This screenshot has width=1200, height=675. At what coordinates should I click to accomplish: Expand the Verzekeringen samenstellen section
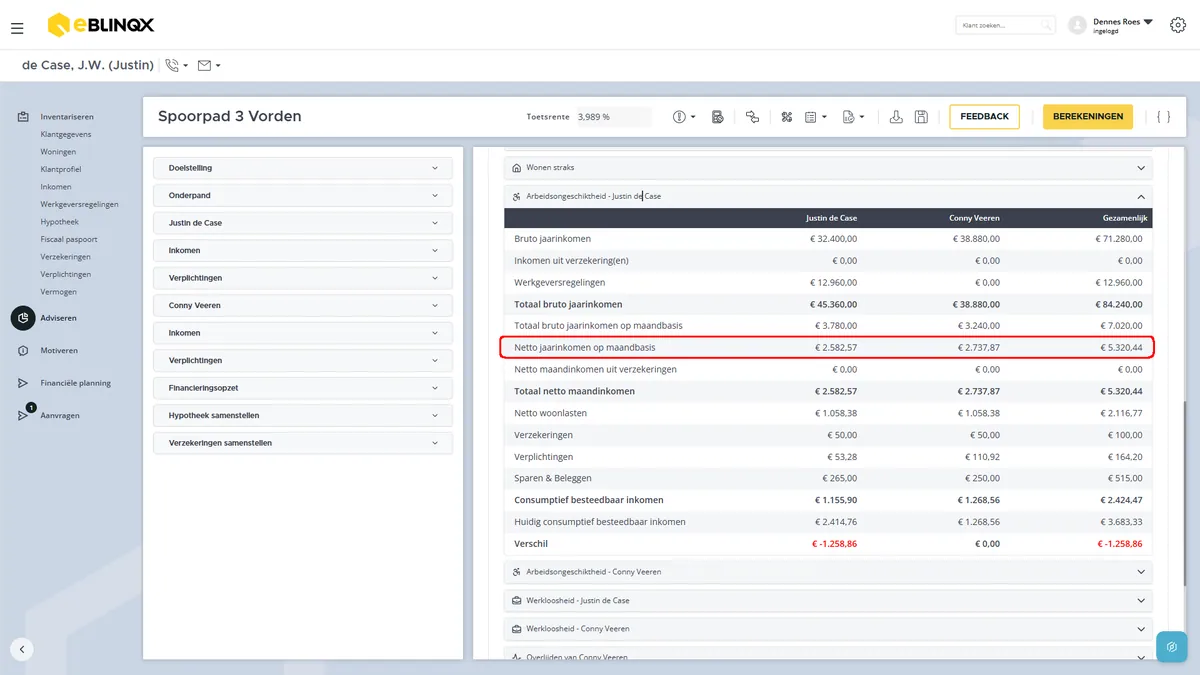[x=303, y=442]
